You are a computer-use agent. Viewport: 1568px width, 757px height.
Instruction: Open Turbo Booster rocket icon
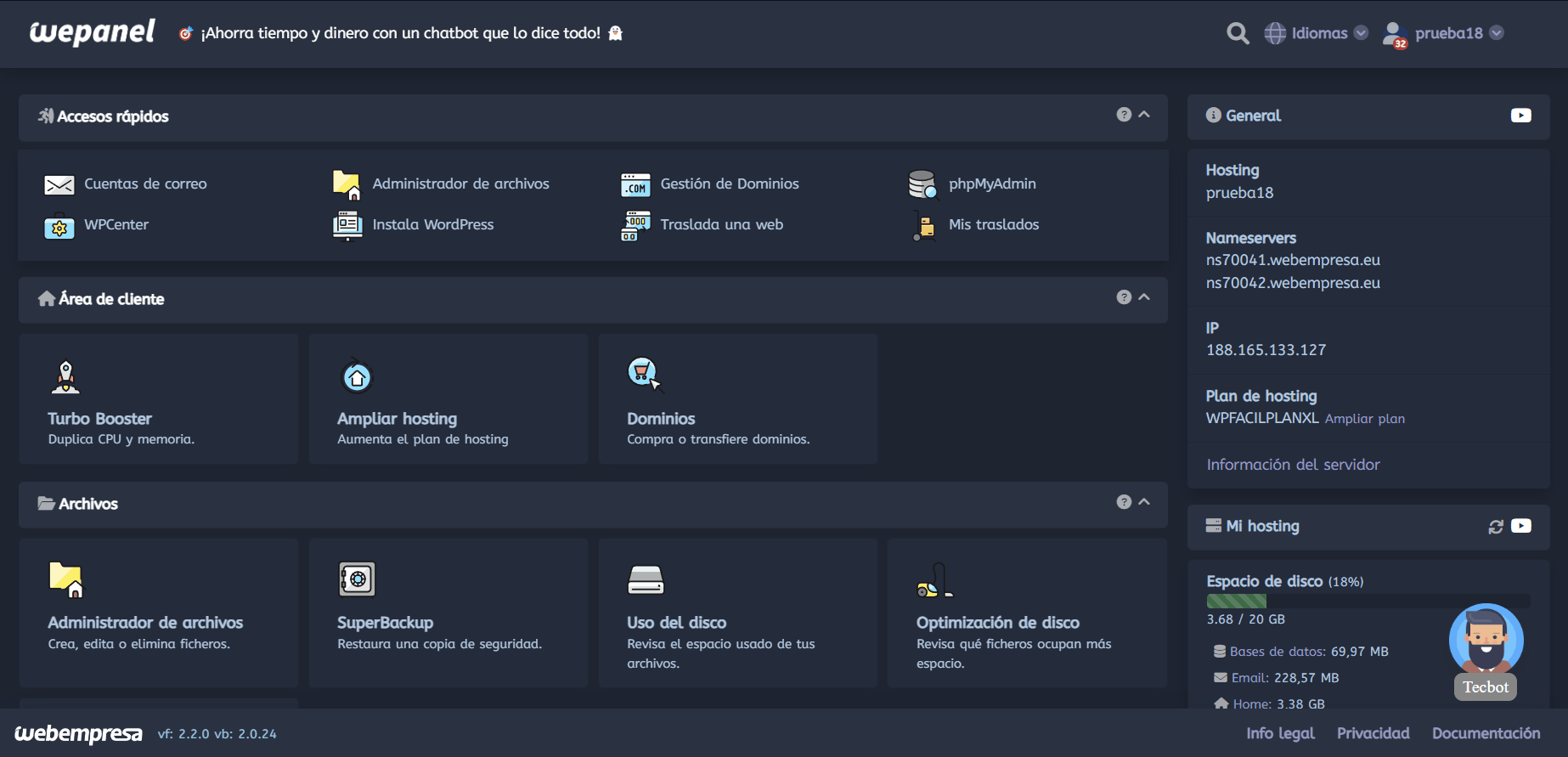click(65, 377)
